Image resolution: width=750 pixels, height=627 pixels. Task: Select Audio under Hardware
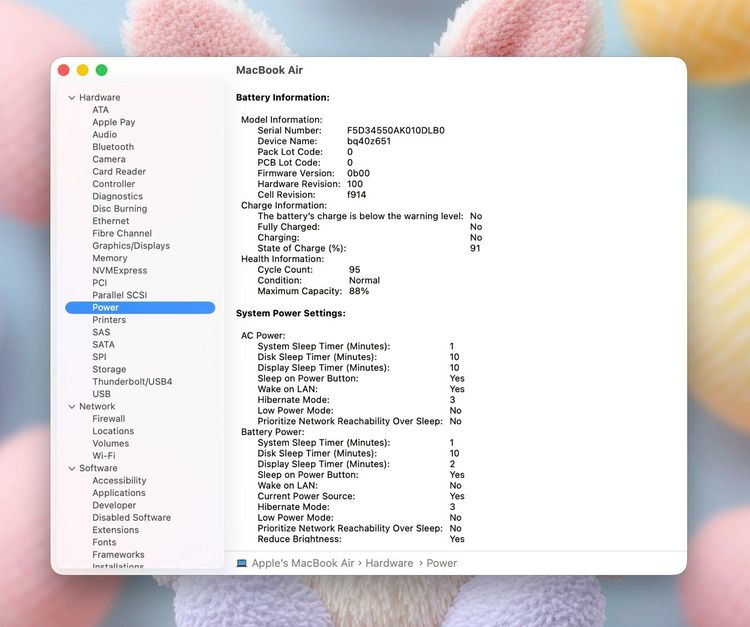105,134
